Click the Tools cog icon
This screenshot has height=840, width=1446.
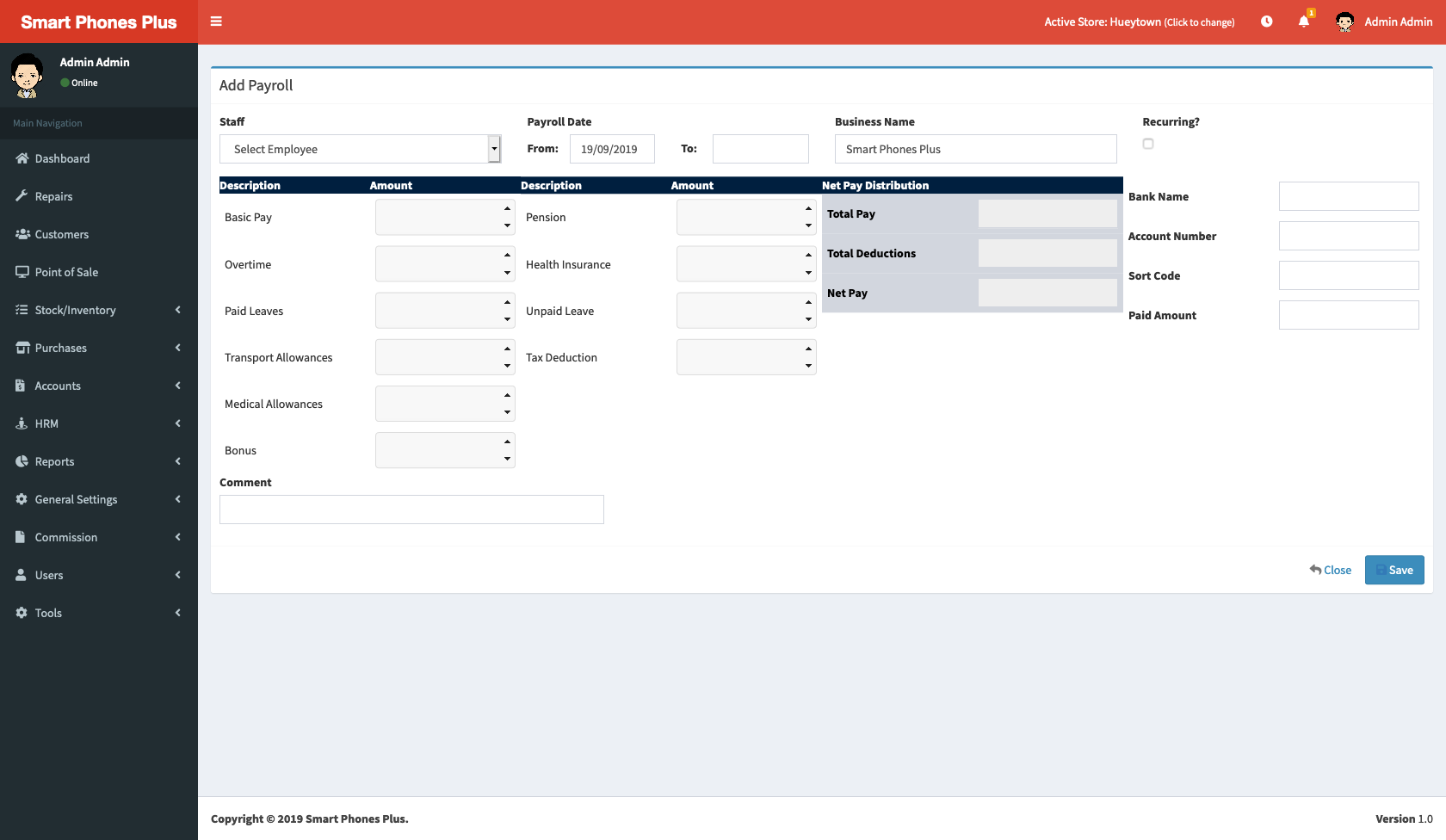(x=22, y=613)
